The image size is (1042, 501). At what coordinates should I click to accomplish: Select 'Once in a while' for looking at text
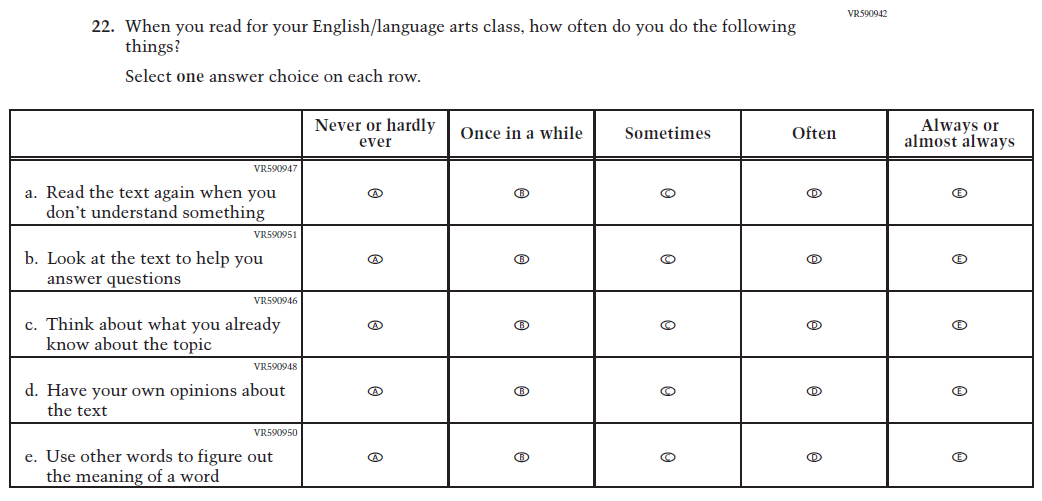(x=521, y=259)
